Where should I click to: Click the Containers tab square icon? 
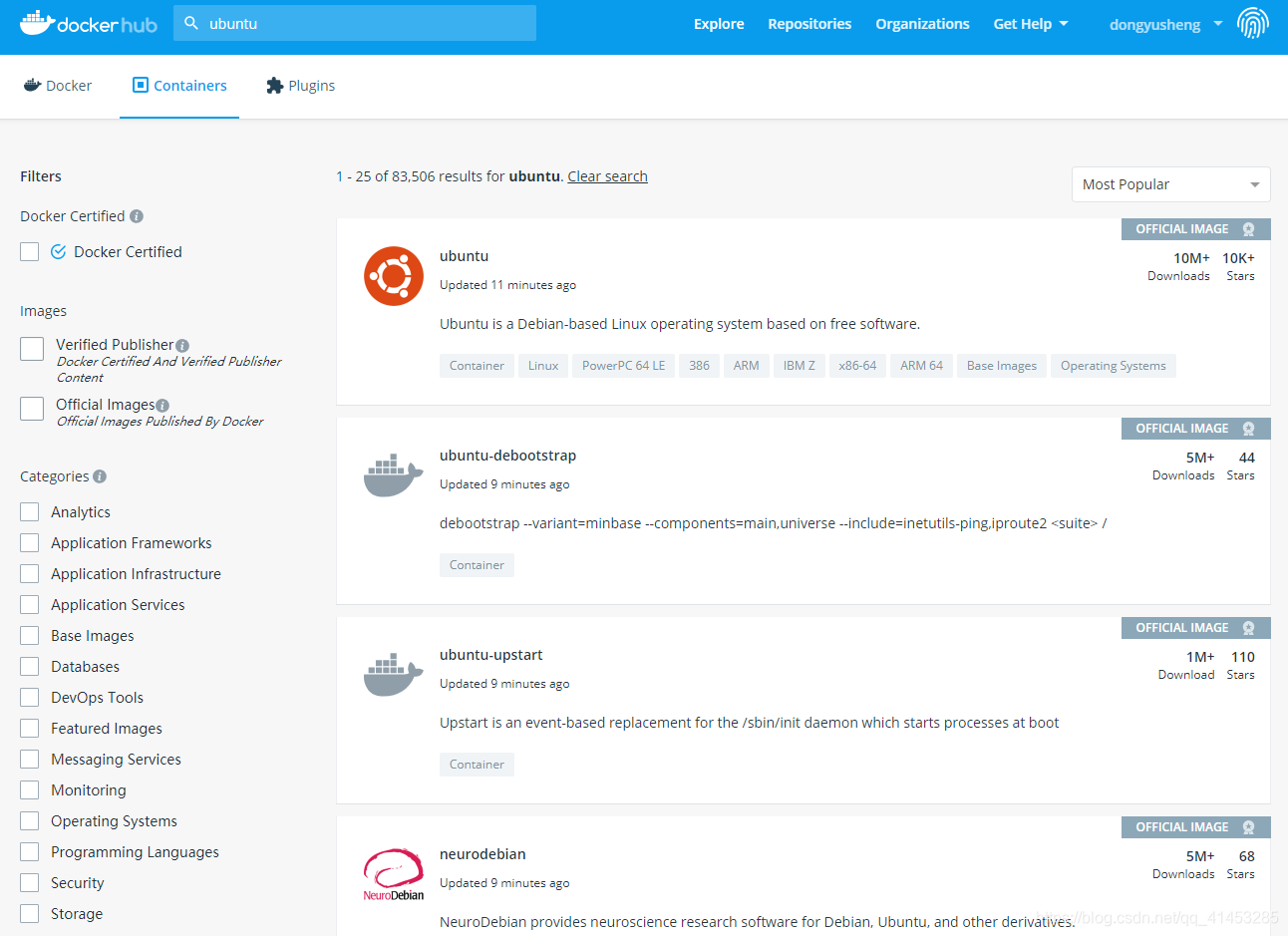point(141,85)
